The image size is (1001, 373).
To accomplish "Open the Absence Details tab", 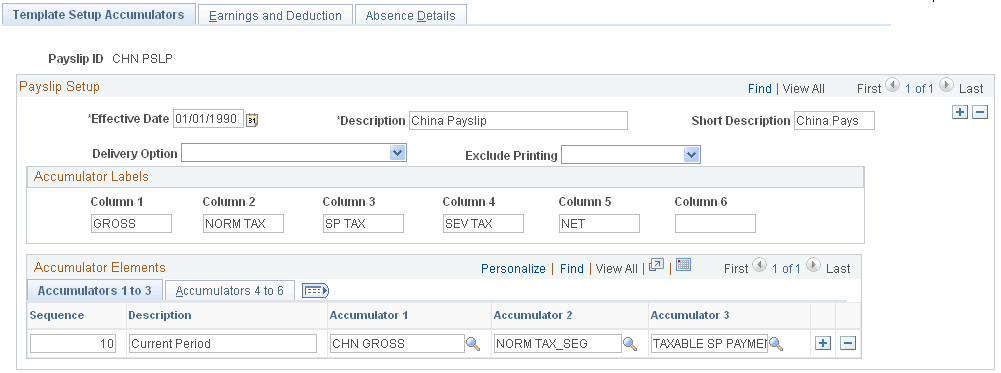I will (410, 15).
